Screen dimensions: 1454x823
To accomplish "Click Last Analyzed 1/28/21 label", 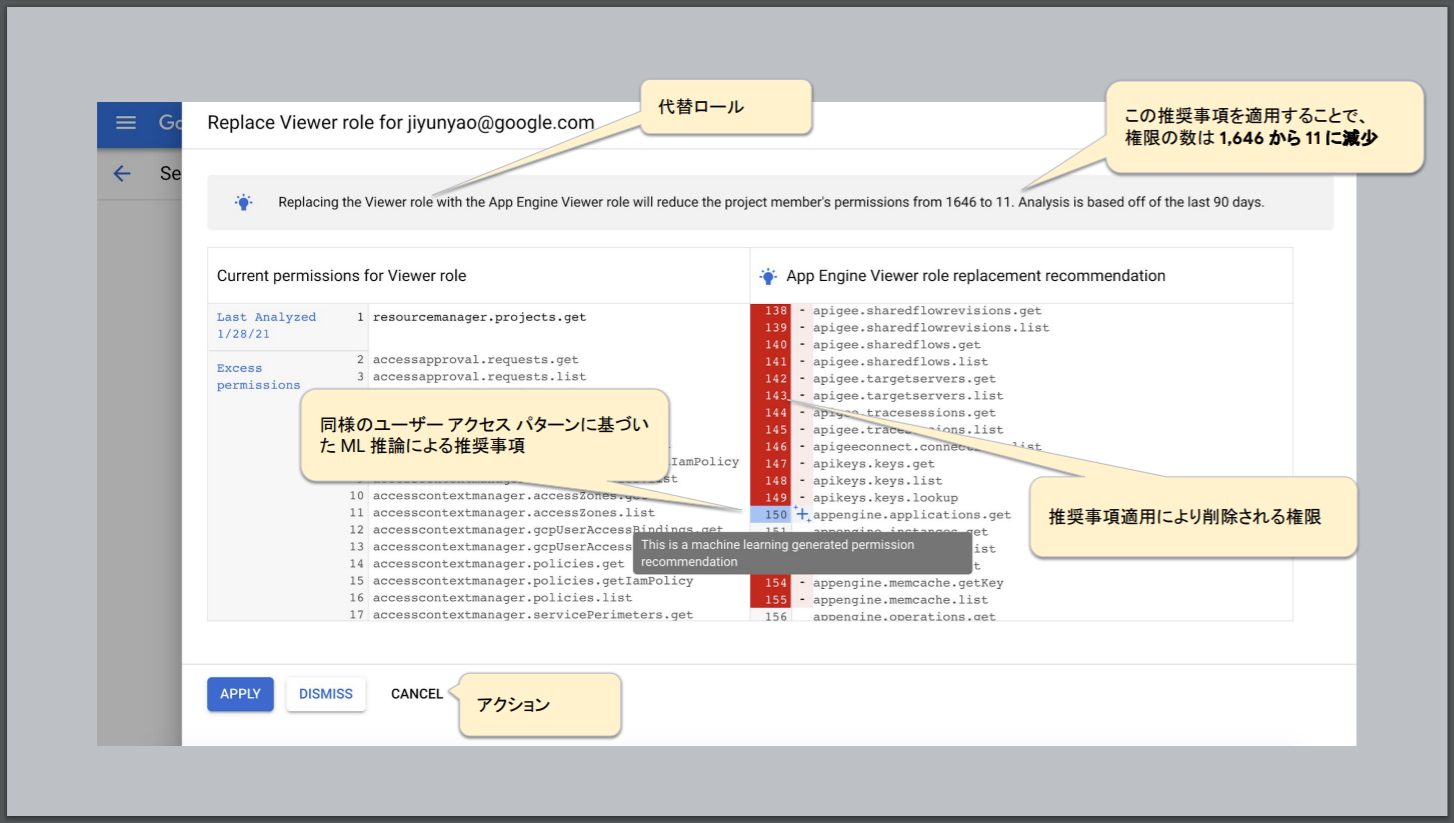I will [x=266, y=326].
